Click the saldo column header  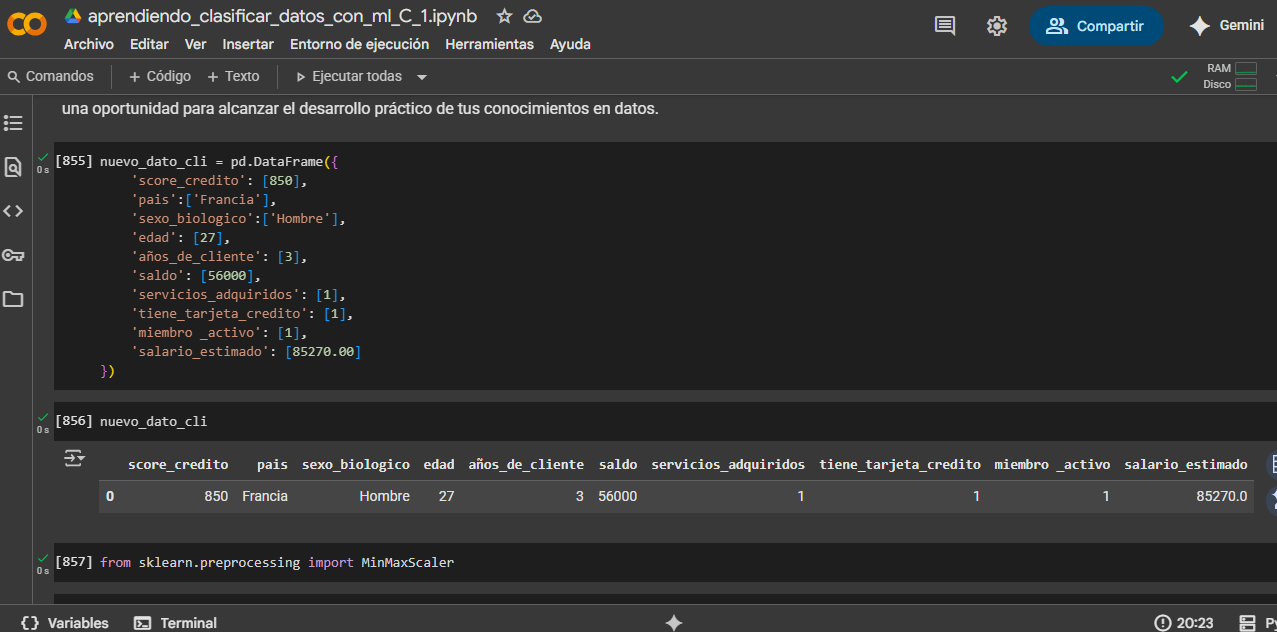point(618,464)
